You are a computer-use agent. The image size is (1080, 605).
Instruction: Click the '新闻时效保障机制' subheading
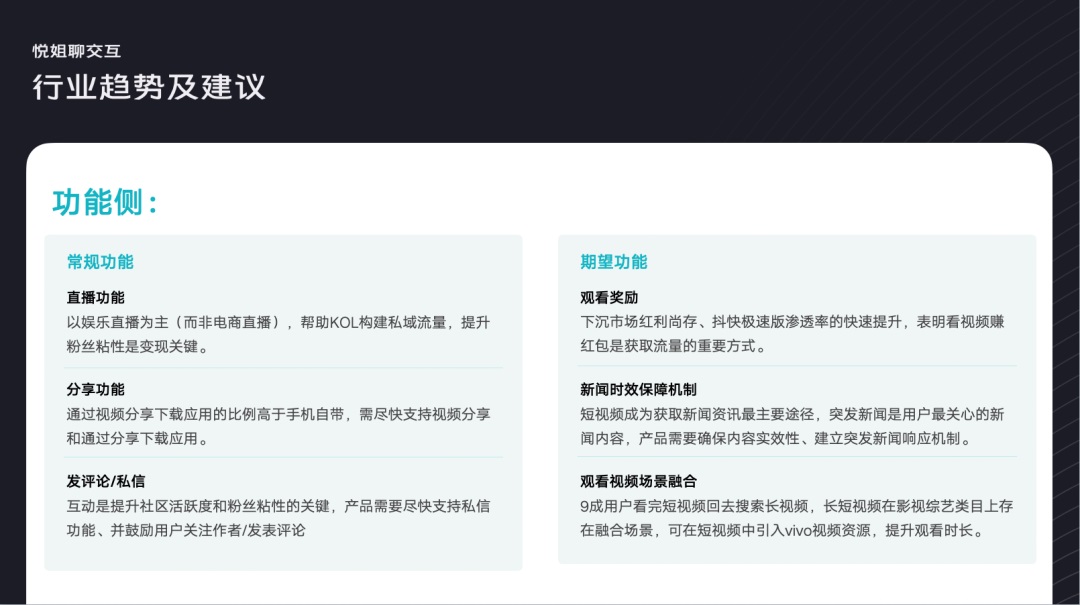(638, 389)
